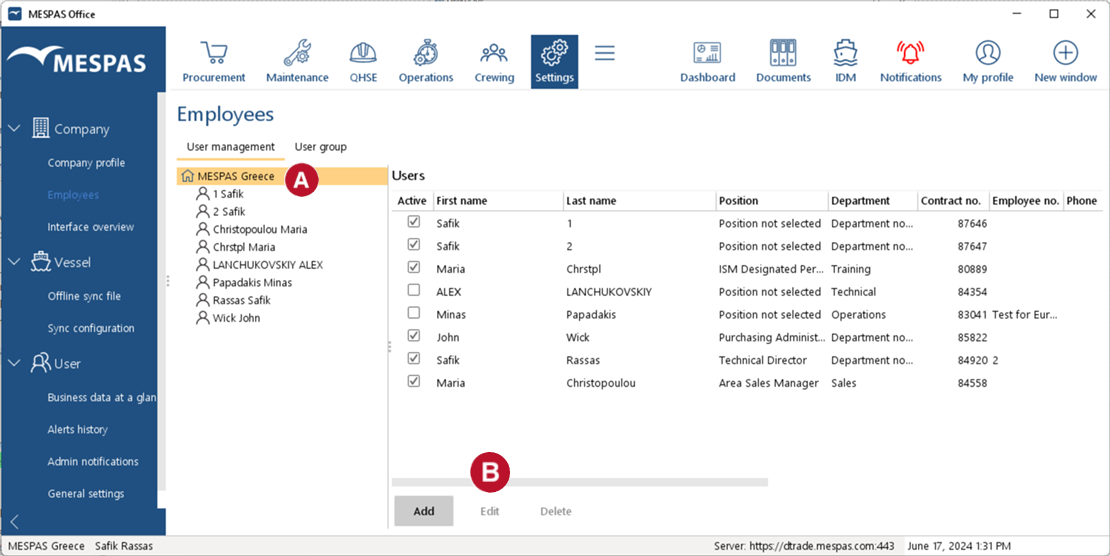Click the home icon beside MESPAS Greece
Viewport: 1110px width, 556px height.
(188, 176)
